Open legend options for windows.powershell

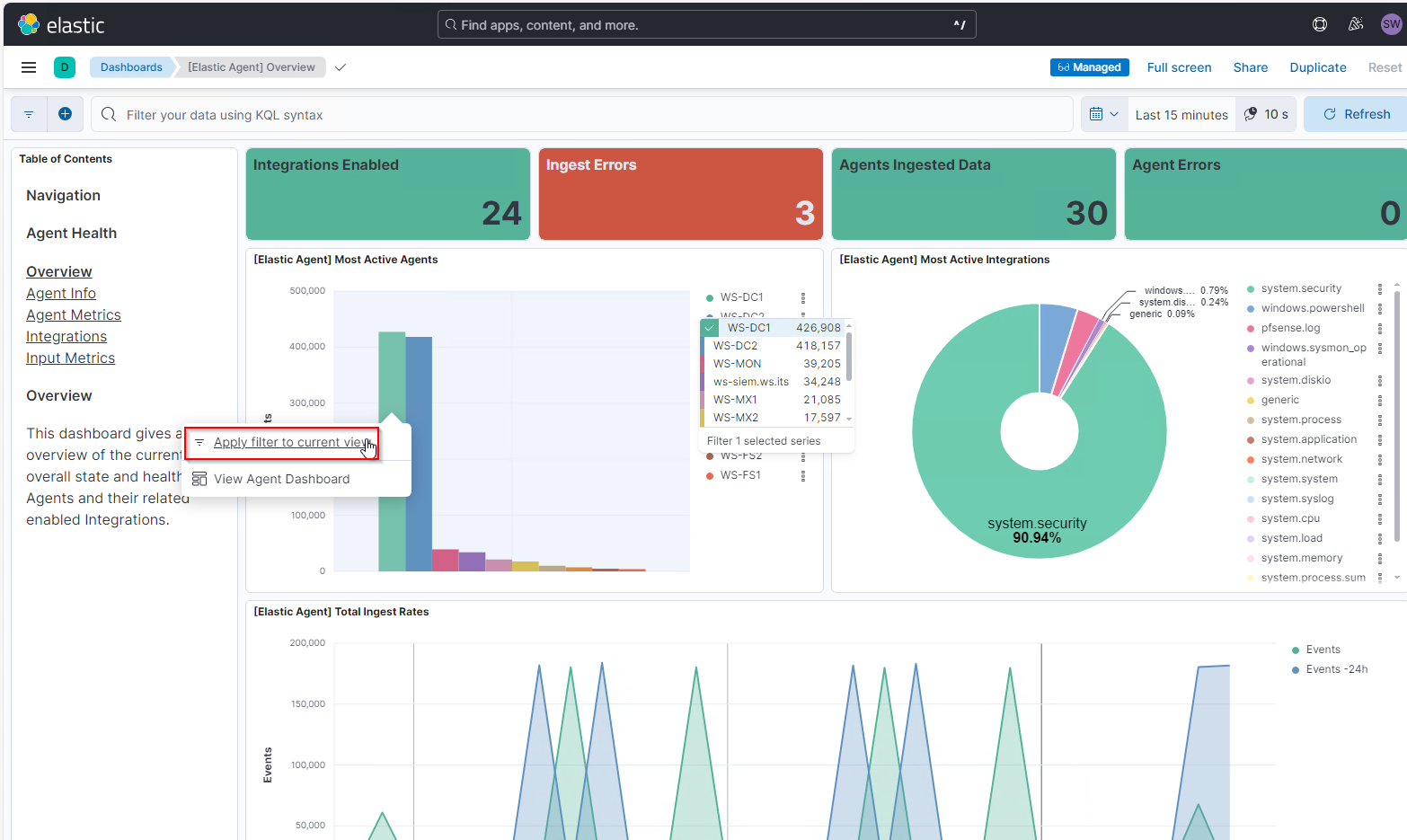pos(1380,308)
